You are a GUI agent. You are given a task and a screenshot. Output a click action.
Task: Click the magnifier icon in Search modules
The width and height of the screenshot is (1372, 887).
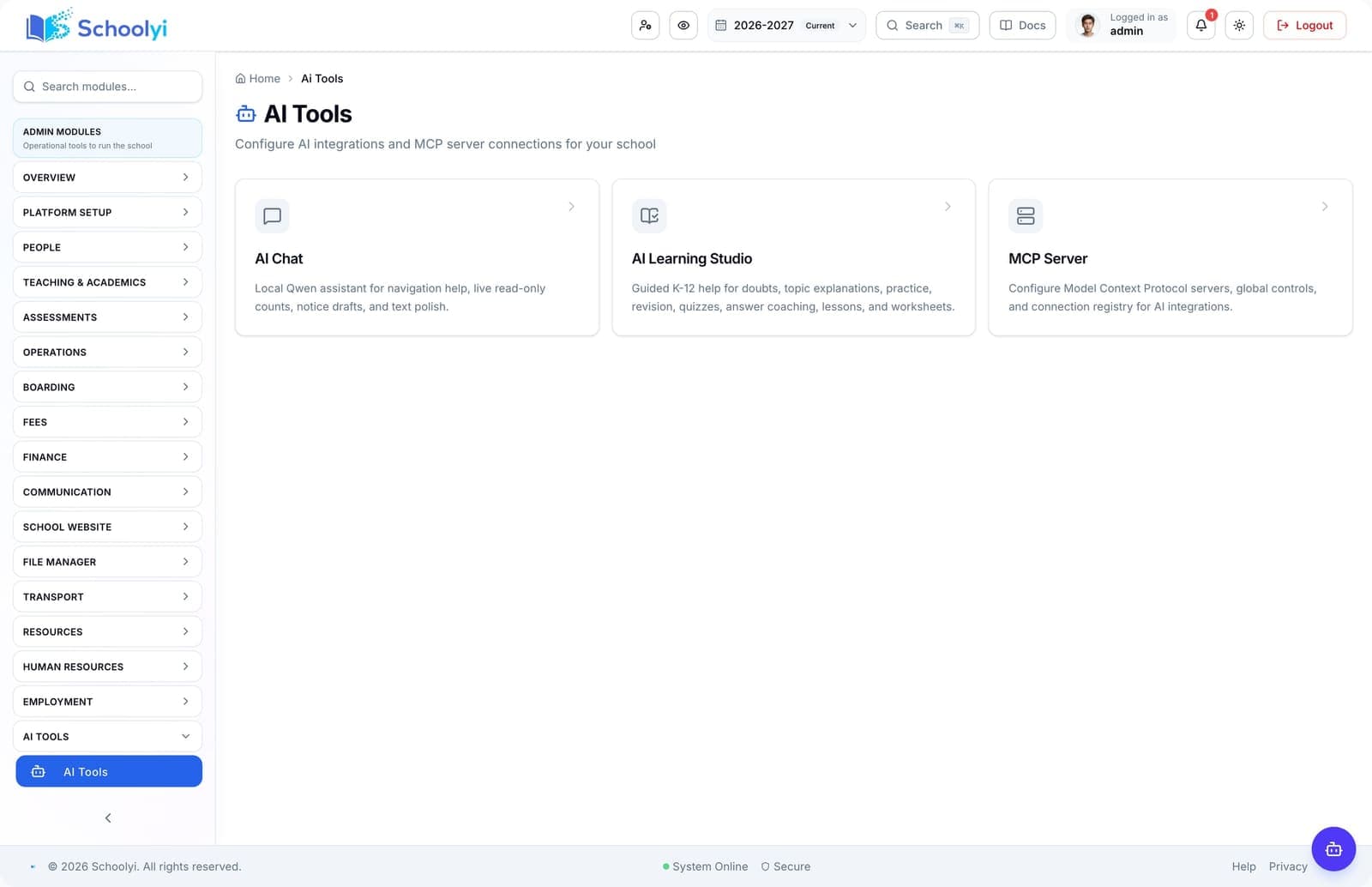[29, 87]
